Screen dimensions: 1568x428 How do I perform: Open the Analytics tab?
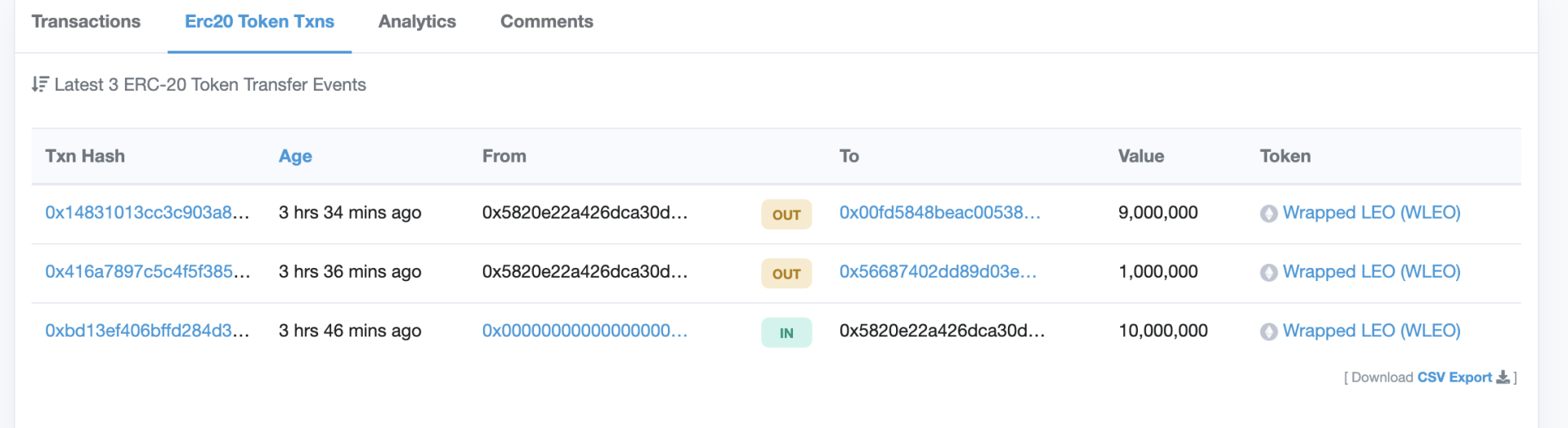click(x=417, y=22)
